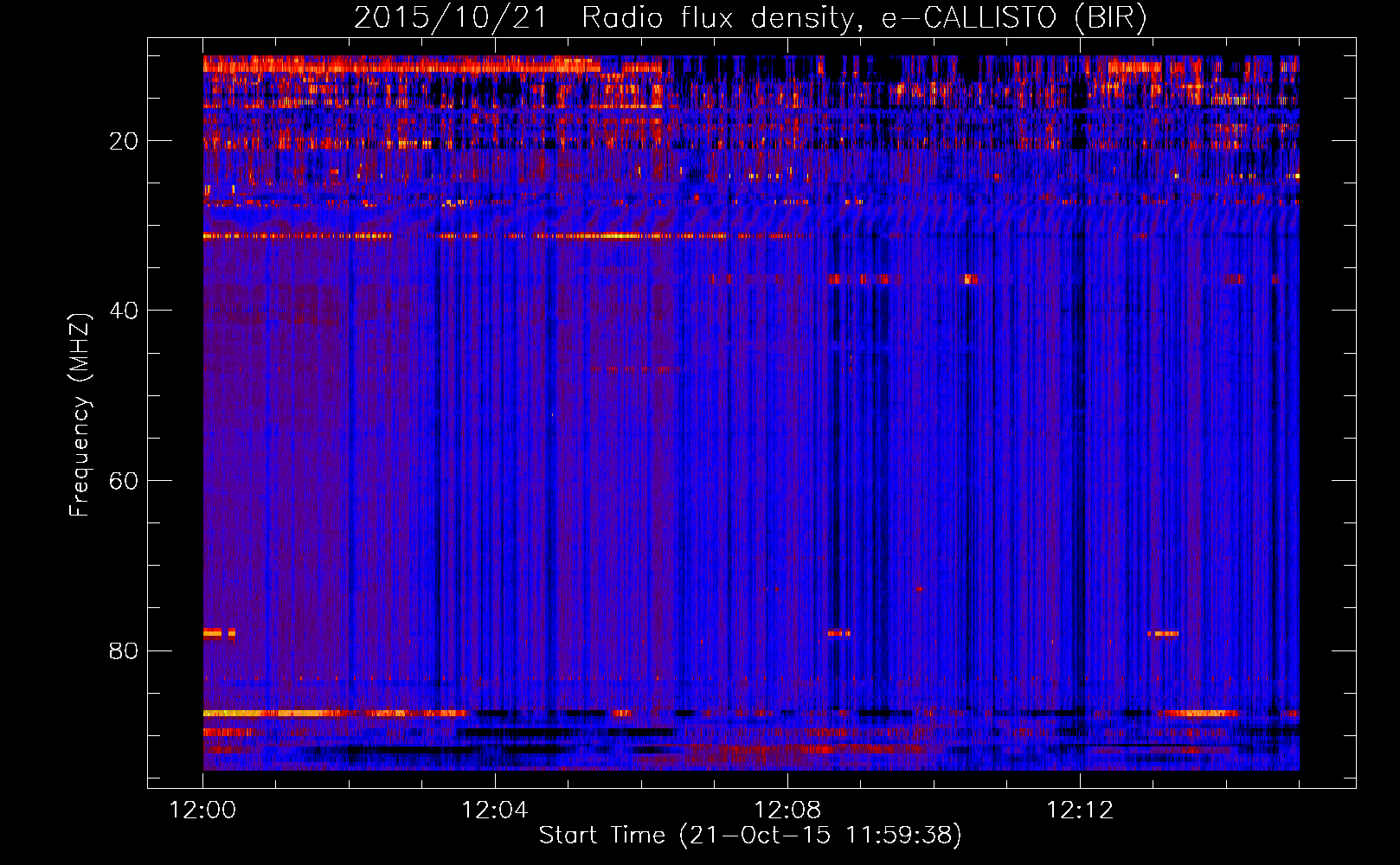The height and width of the screenshot is (865, 1400).
Task: Click the 40 frequency axis tick label
Action: [124, 311]
